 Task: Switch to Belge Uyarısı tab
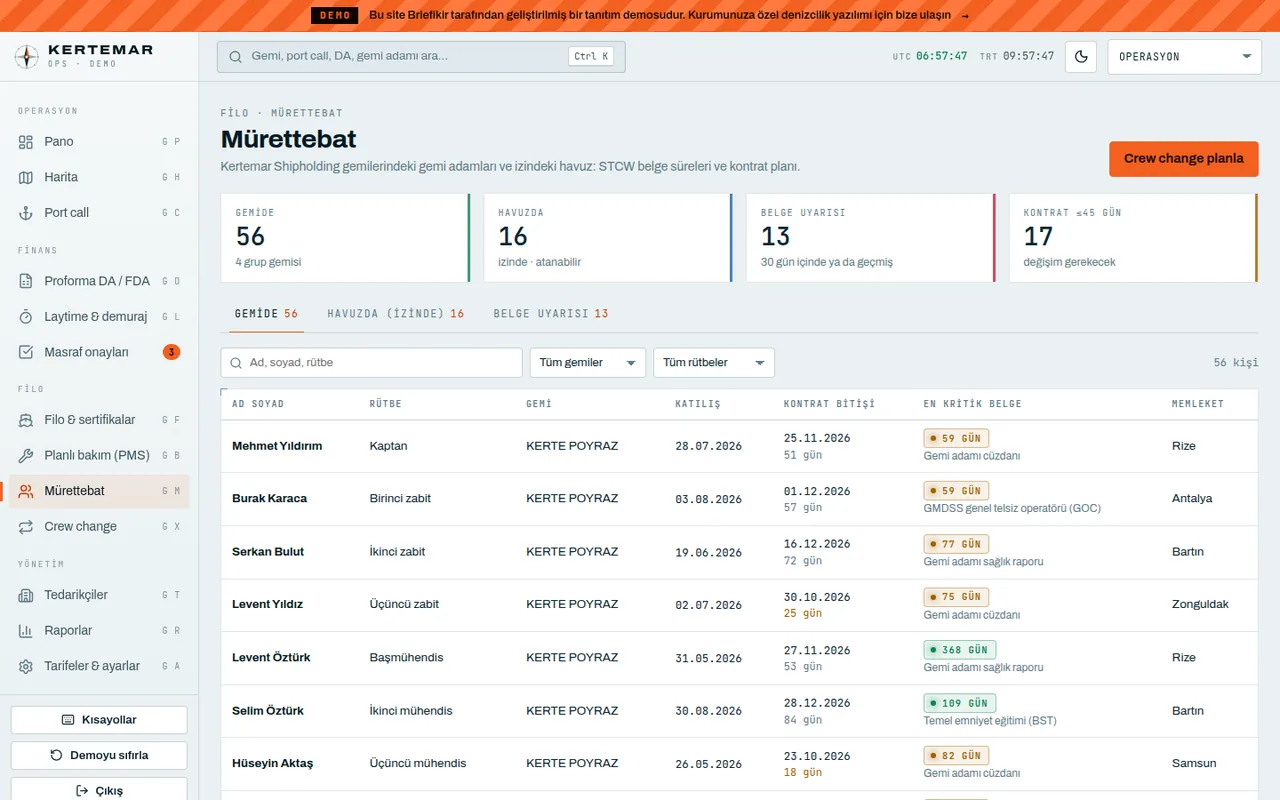[551, 314]
